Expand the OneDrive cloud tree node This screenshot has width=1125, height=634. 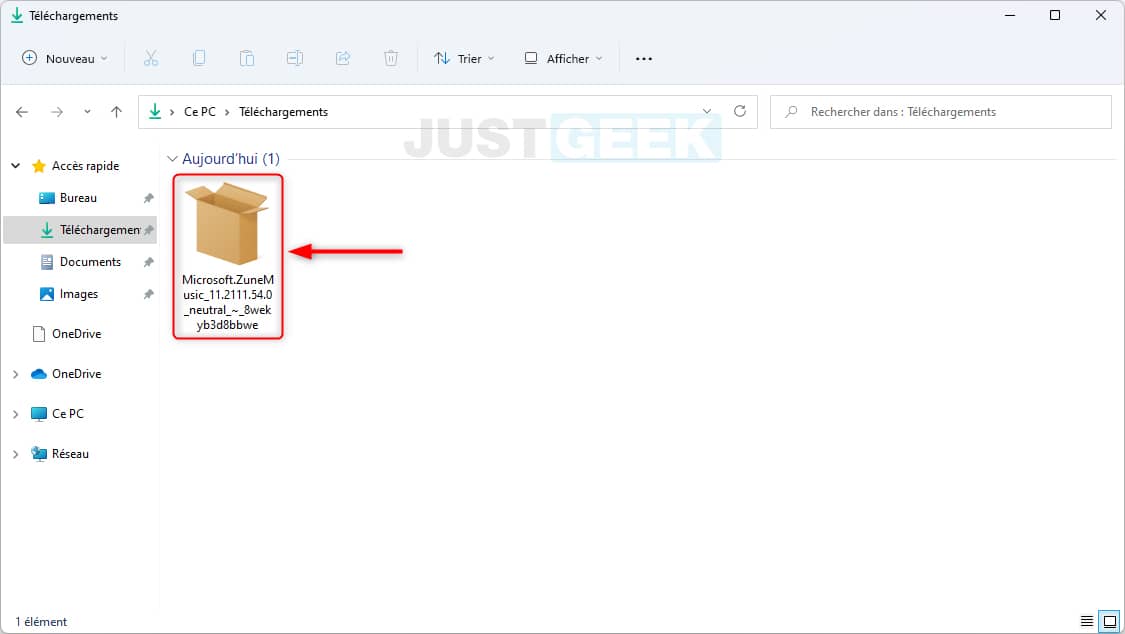click(x=15, y=374)
